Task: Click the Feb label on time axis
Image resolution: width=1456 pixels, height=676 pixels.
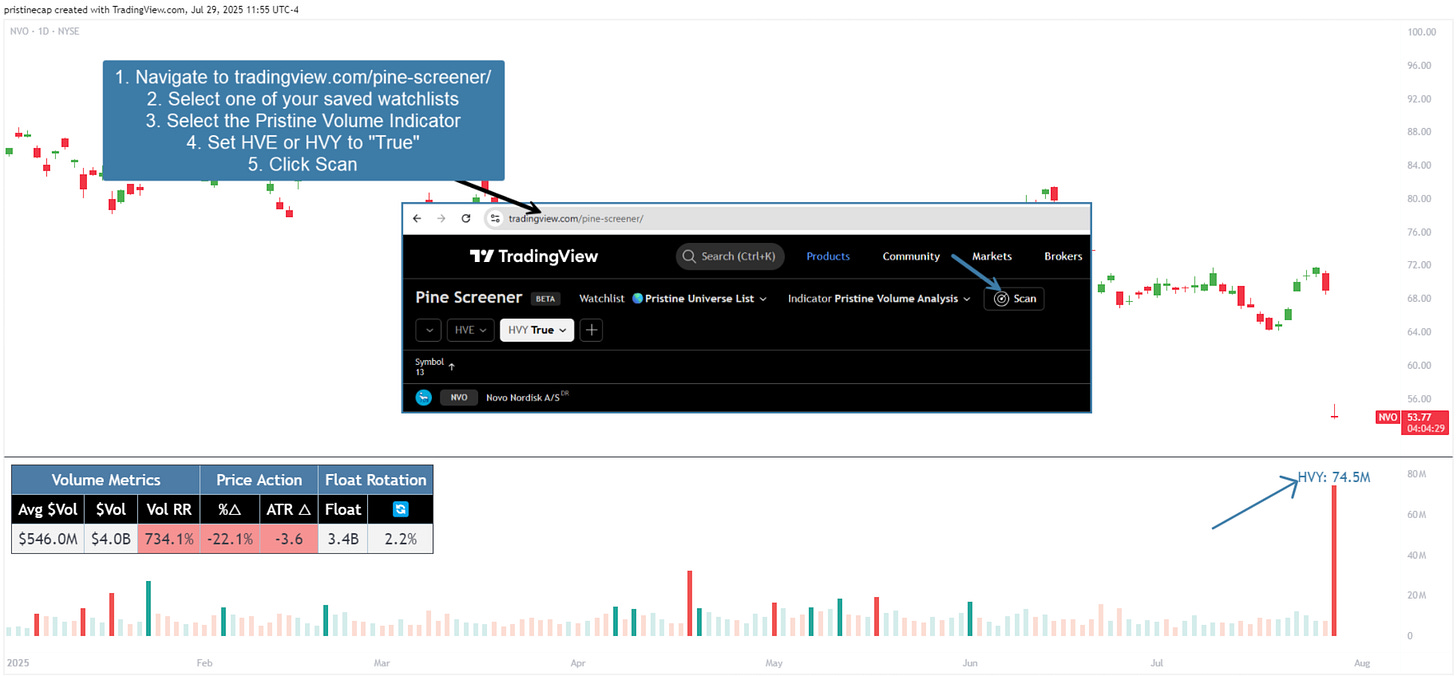Action: (x=205, y=662)
